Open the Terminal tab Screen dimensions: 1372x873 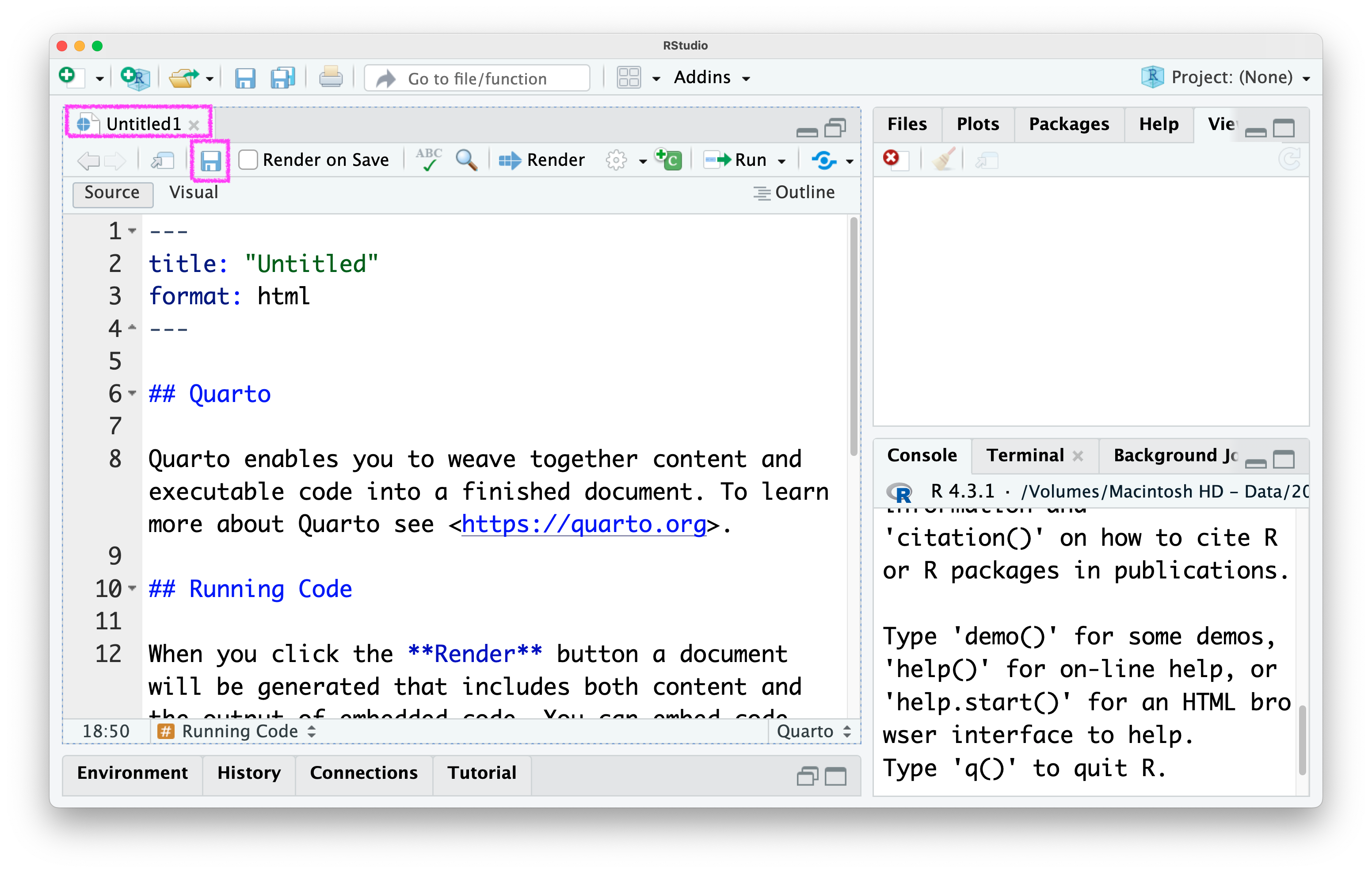coord(1025,456)
